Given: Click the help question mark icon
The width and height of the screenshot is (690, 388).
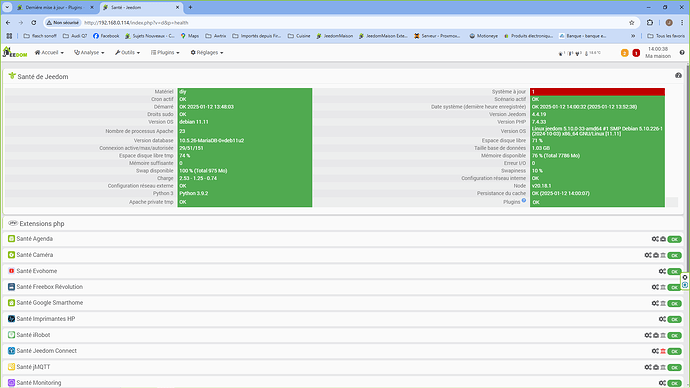Looking at the screenshot, I should 682,52.
